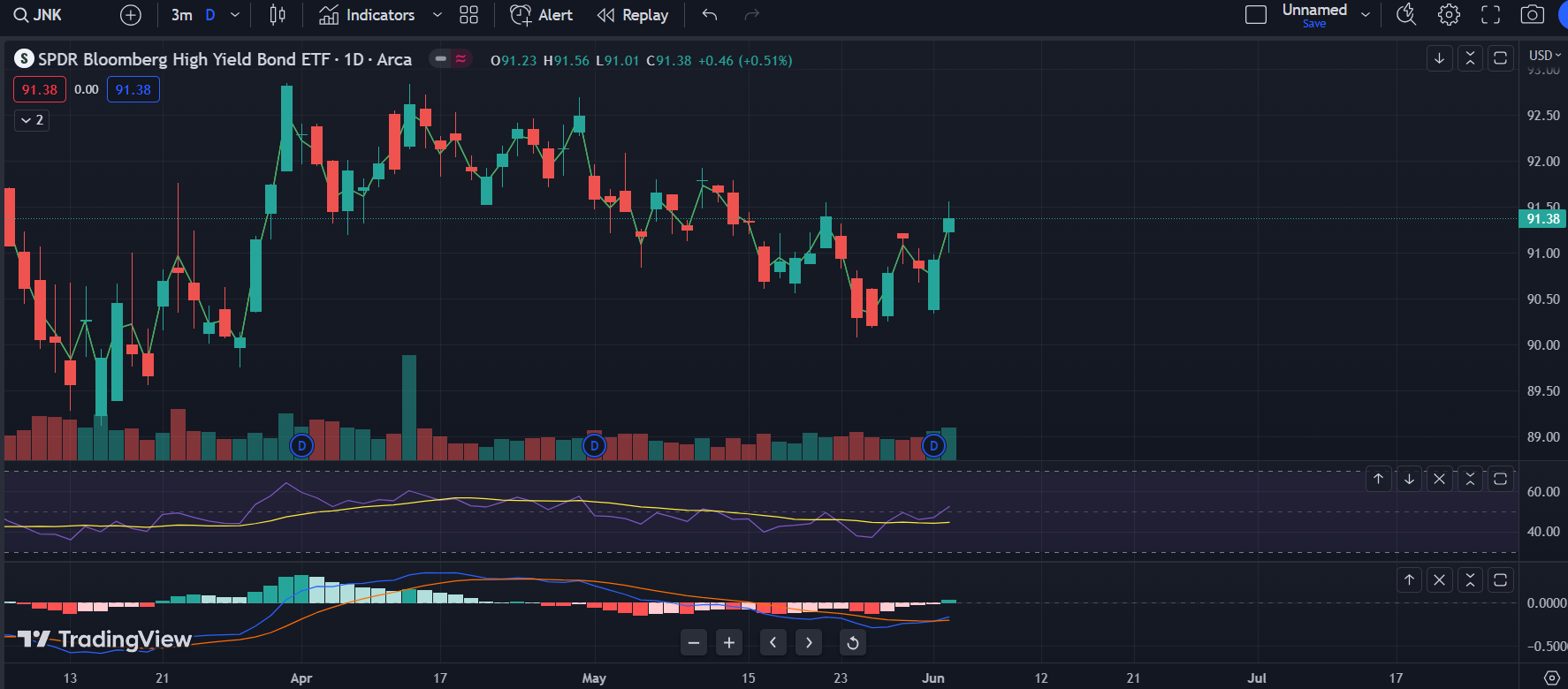
Task: Take a chart snapshot with camera icon
Action: [1533, 15]
